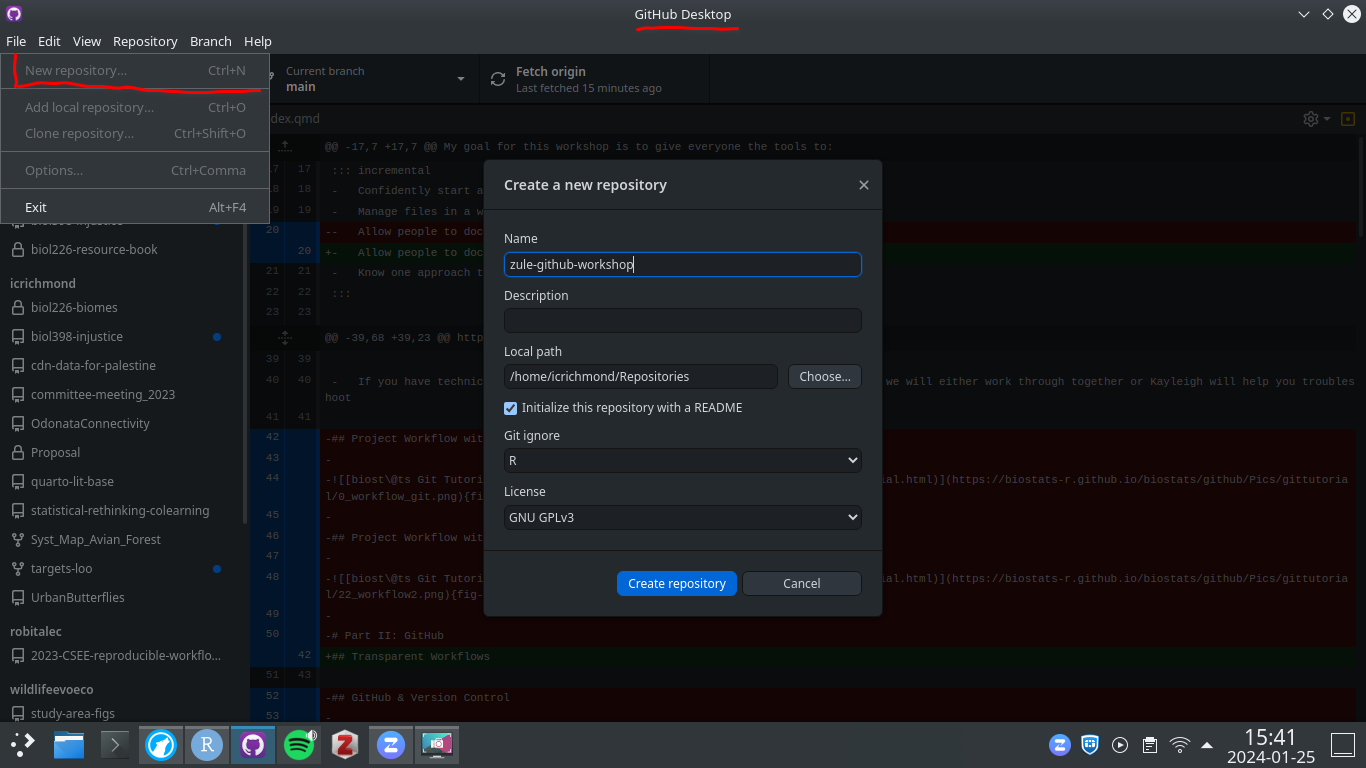
Task: Open the Repository menu
Action: click(x=145, y=41)
